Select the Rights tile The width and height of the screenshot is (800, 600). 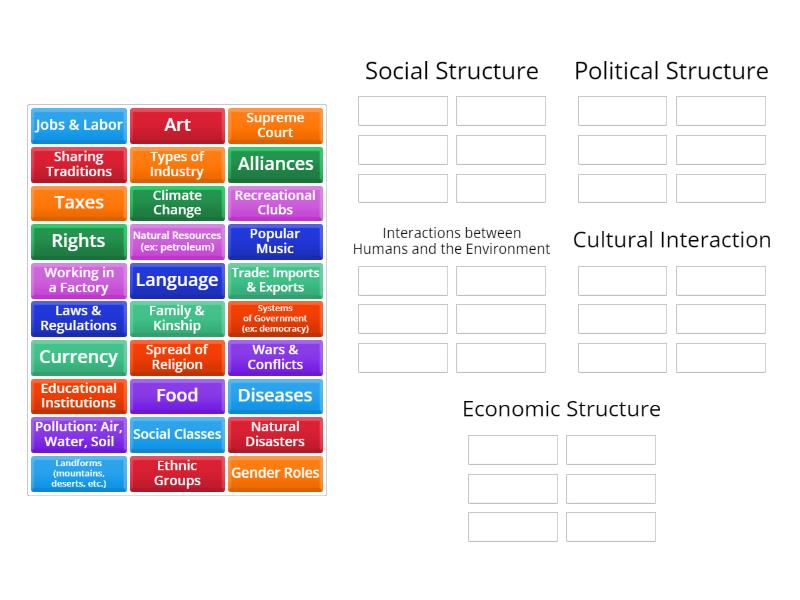tap(78, 241)
